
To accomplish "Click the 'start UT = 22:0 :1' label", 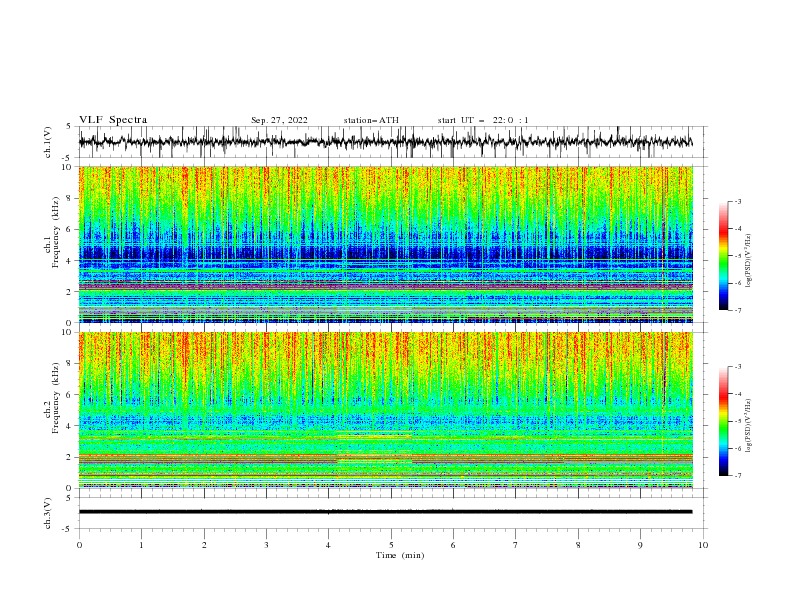I will tap(483, 120).
